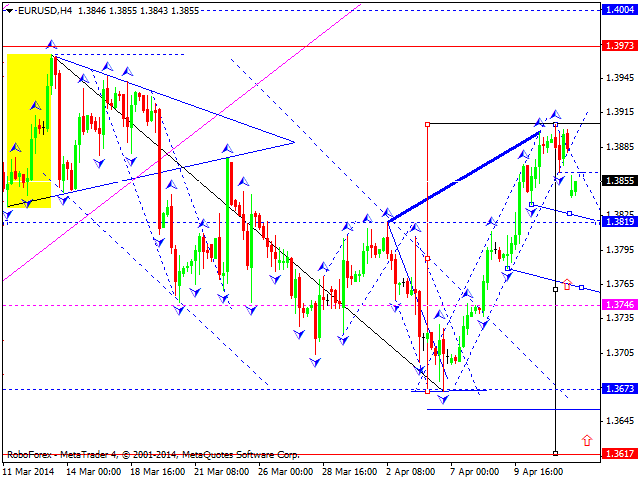640x480 pixels.
Task: Click the handle at bottom of black vertical line
Action: click(555, 453)
